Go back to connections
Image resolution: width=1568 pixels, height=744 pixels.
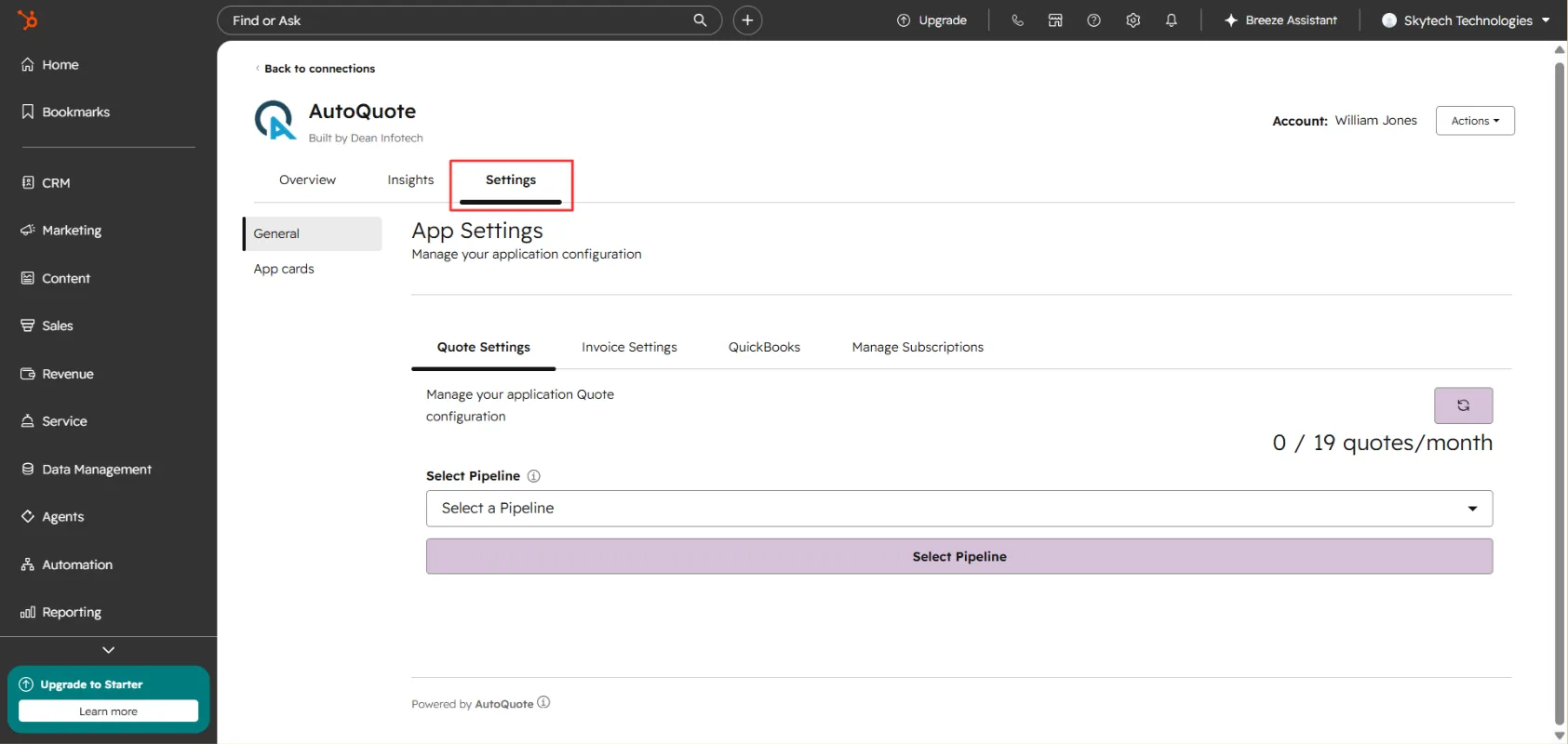[315, 69]
